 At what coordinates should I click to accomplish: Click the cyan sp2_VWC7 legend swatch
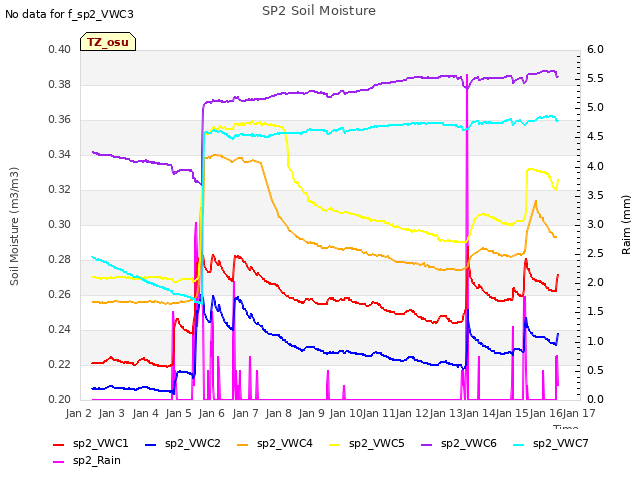point(519,444)
